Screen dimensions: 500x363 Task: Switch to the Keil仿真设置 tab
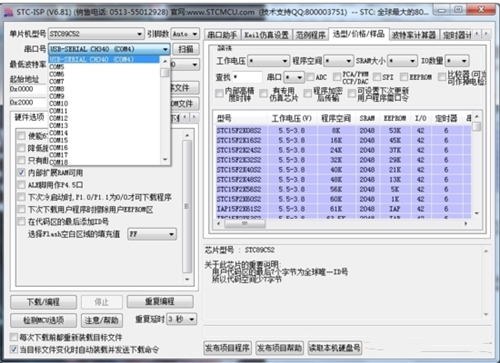click(266, 35)
